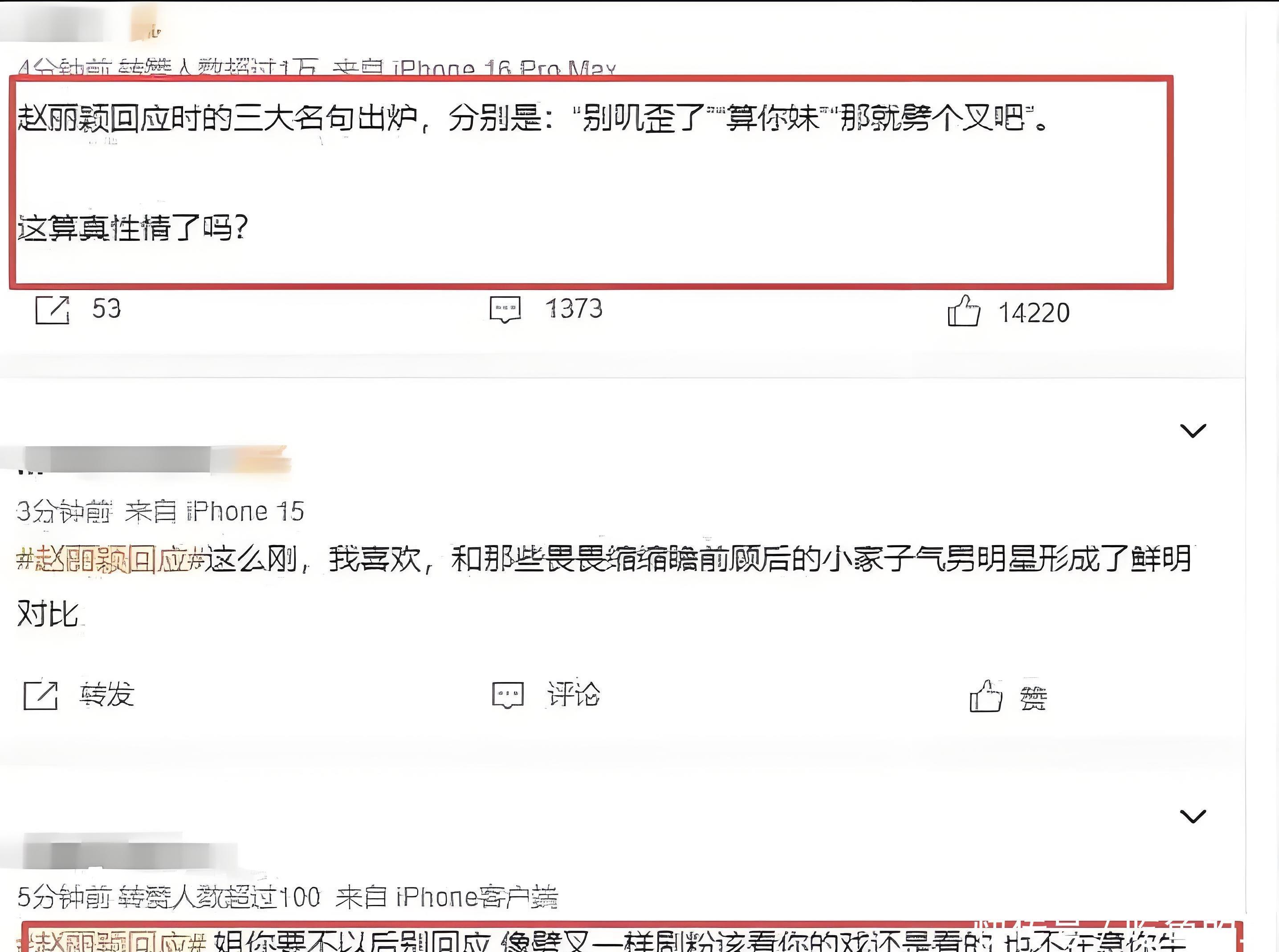Click the 赞 label on the second post

click(x=1034, y=698)
